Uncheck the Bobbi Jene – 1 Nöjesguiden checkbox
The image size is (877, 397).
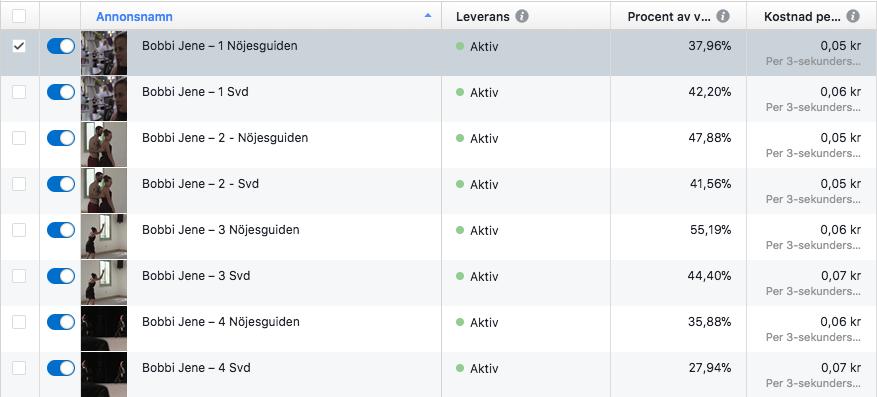[x=19, y=46]
